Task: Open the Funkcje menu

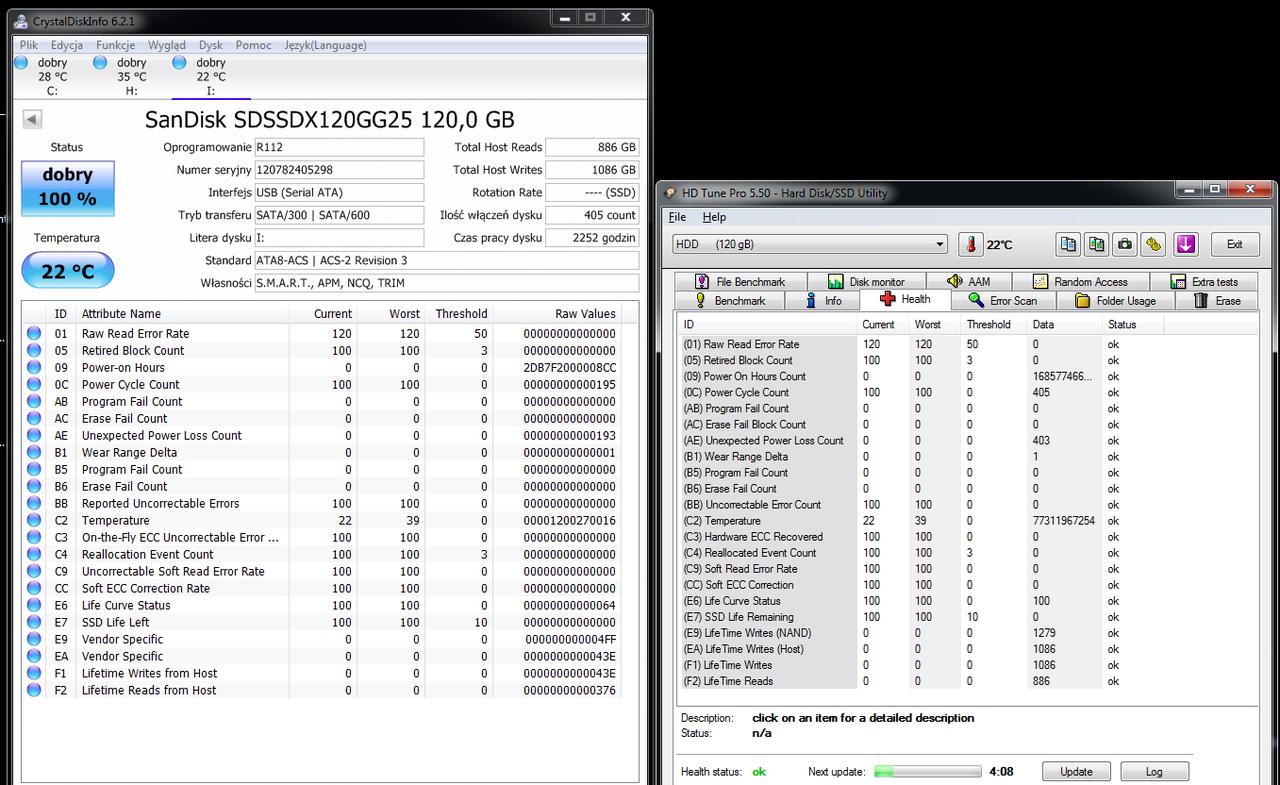Action: (x=116, y=45)
